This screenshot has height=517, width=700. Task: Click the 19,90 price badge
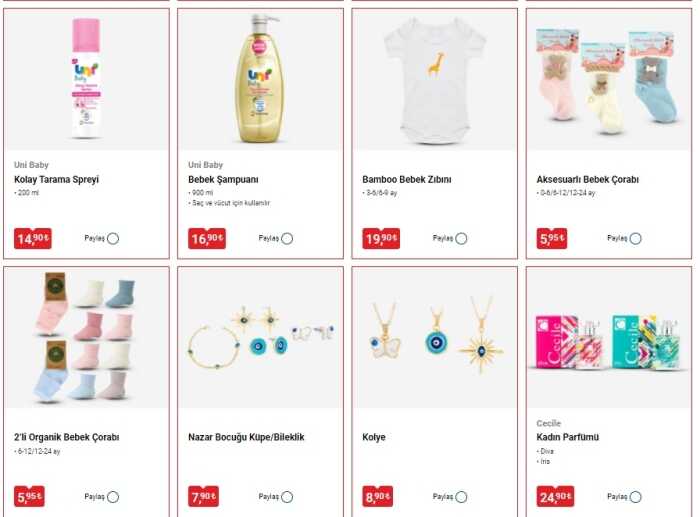[x=381, y=238]
